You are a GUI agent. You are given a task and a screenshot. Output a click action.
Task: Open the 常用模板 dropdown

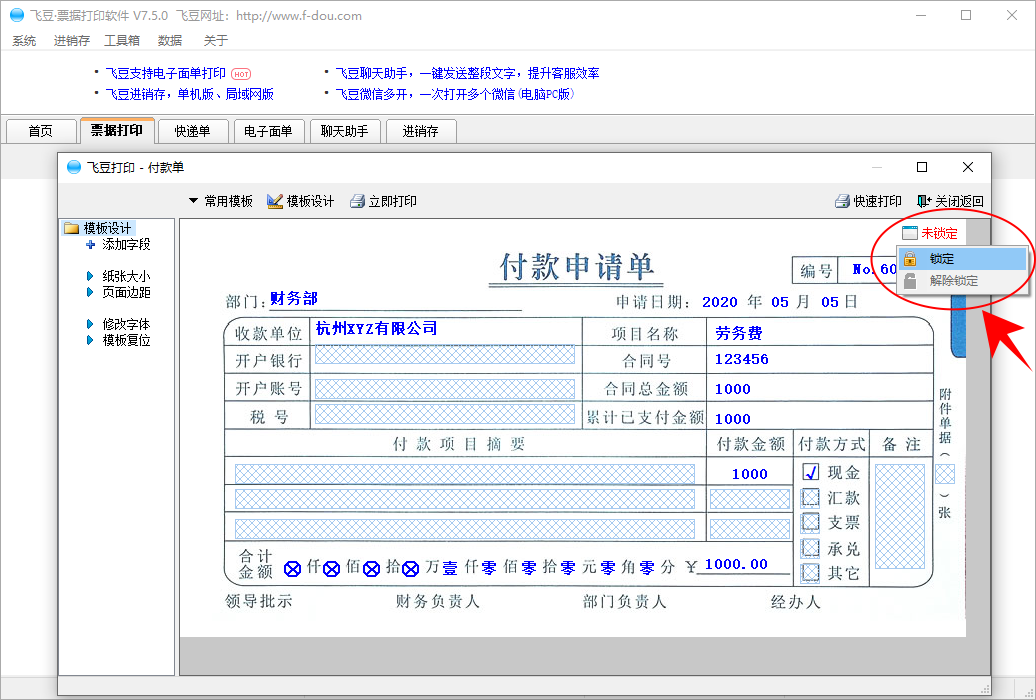pos(221,201)
